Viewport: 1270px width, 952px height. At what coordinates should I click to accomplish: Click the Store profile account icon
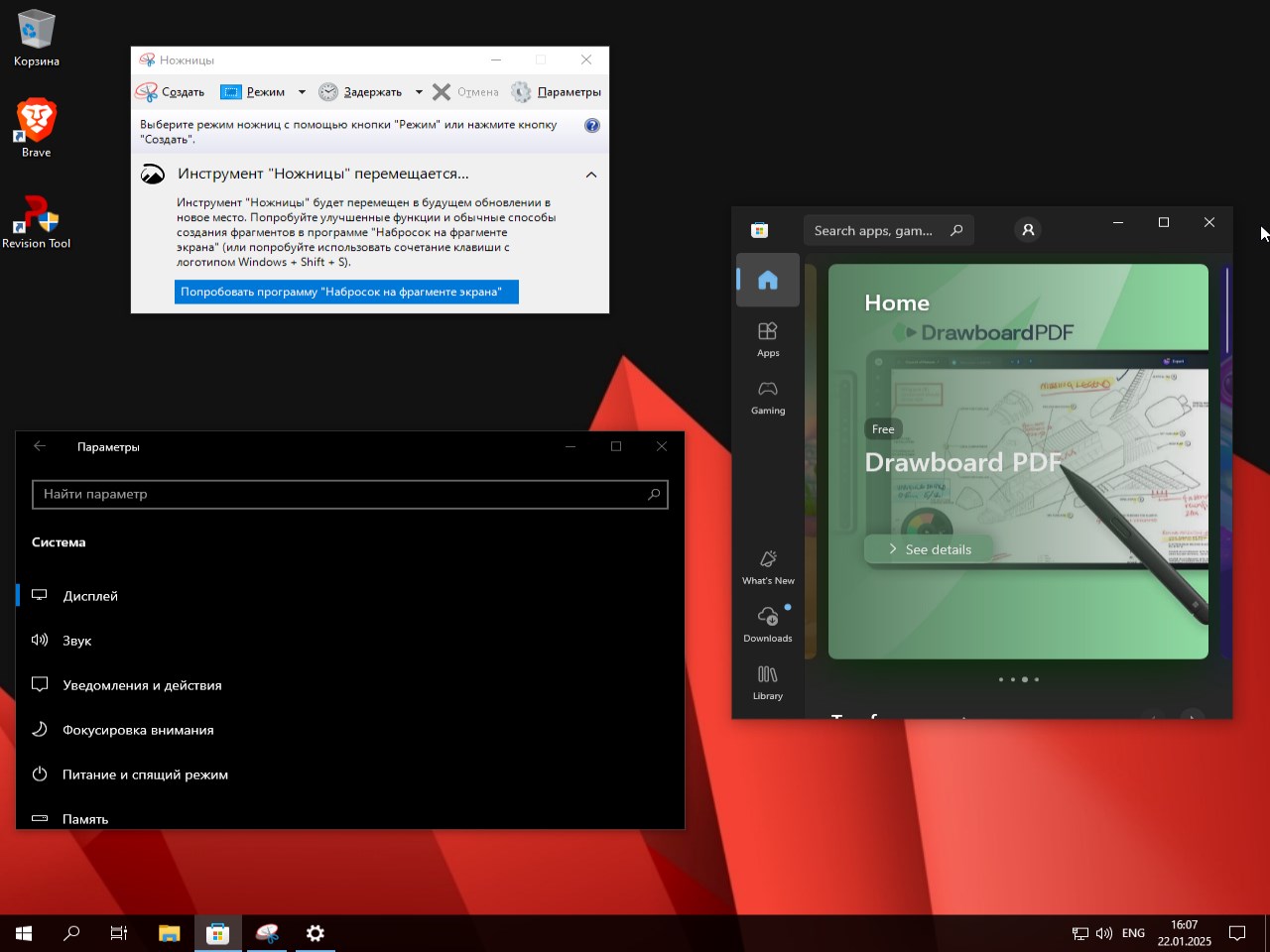pos(1028,230)
